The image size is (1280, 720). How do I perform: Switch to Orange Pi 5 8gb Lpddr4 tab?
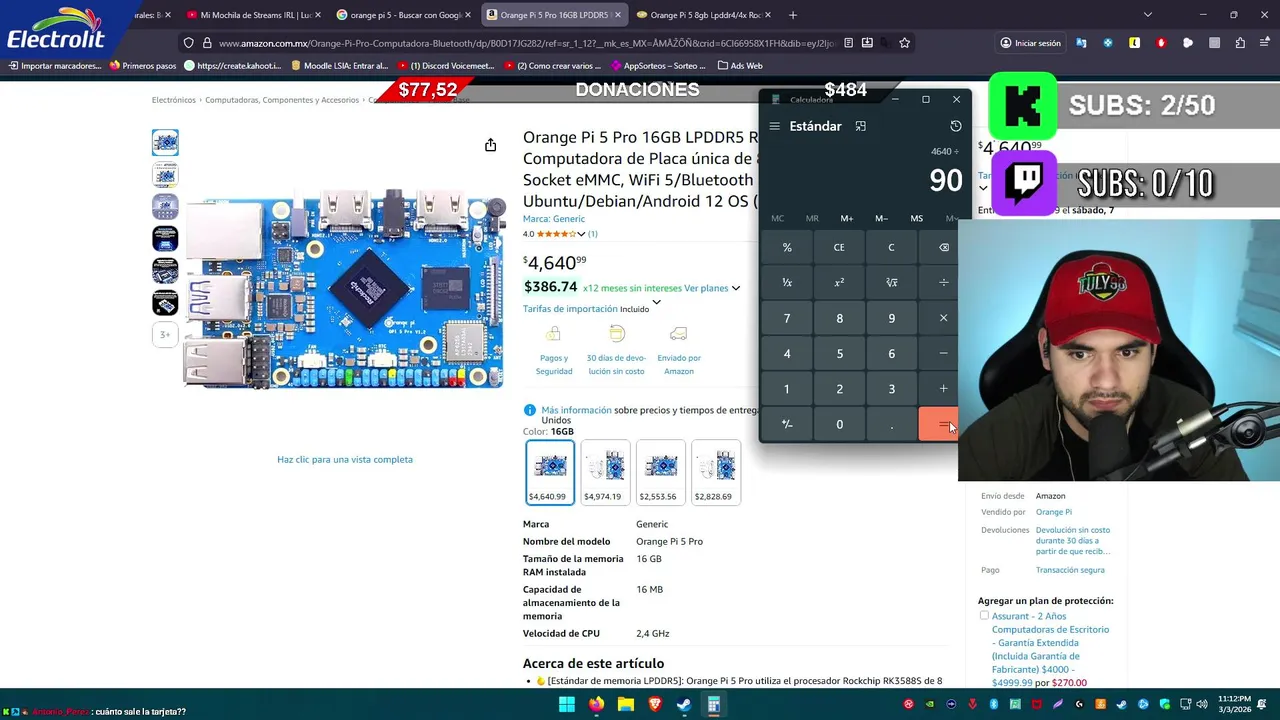[x=703, y=15]
